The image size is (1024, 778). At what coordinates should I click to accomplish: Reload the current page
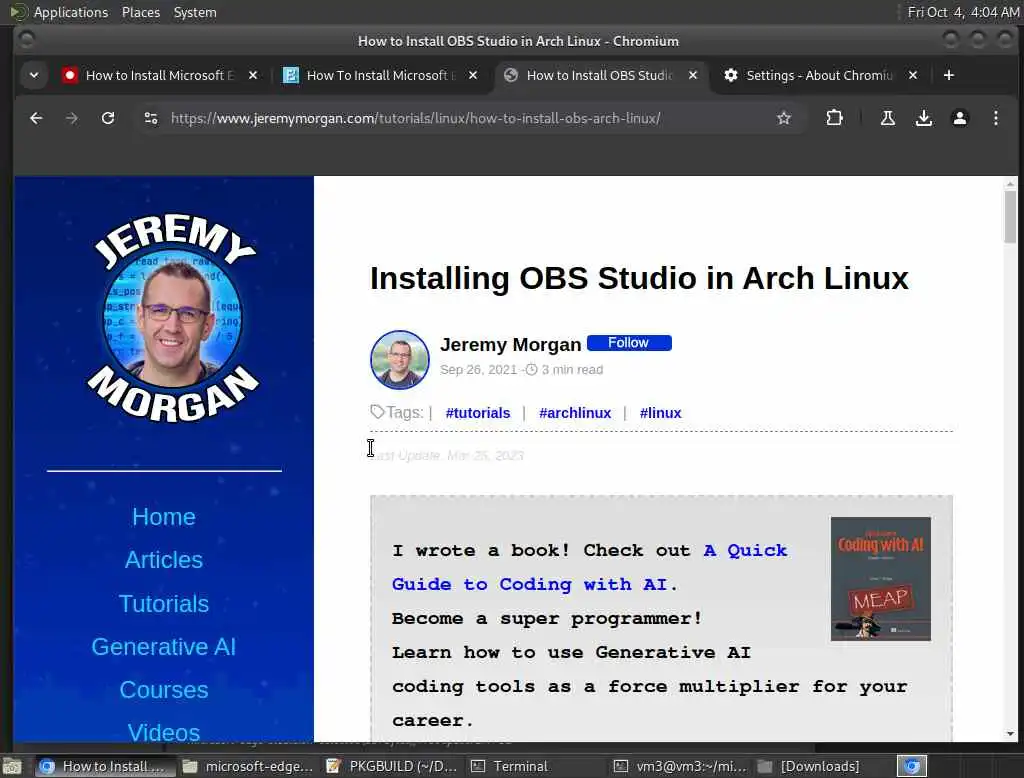pos(108,118)
